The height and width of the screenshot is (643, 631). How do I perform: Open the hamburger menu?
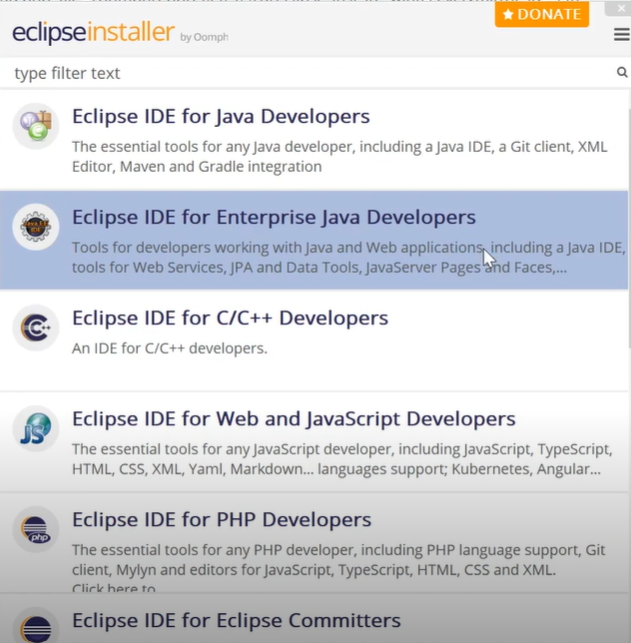(x=622, y=34)
